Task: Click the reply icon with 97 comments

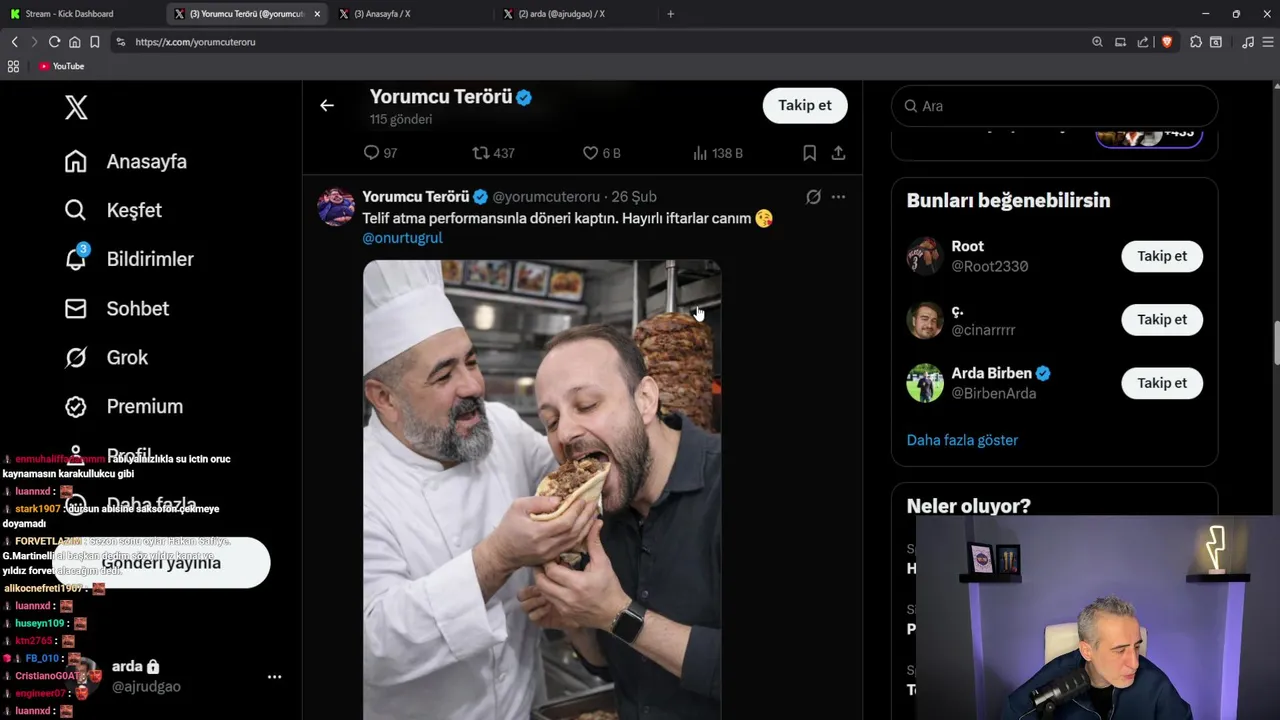Action: pos(371,153)
